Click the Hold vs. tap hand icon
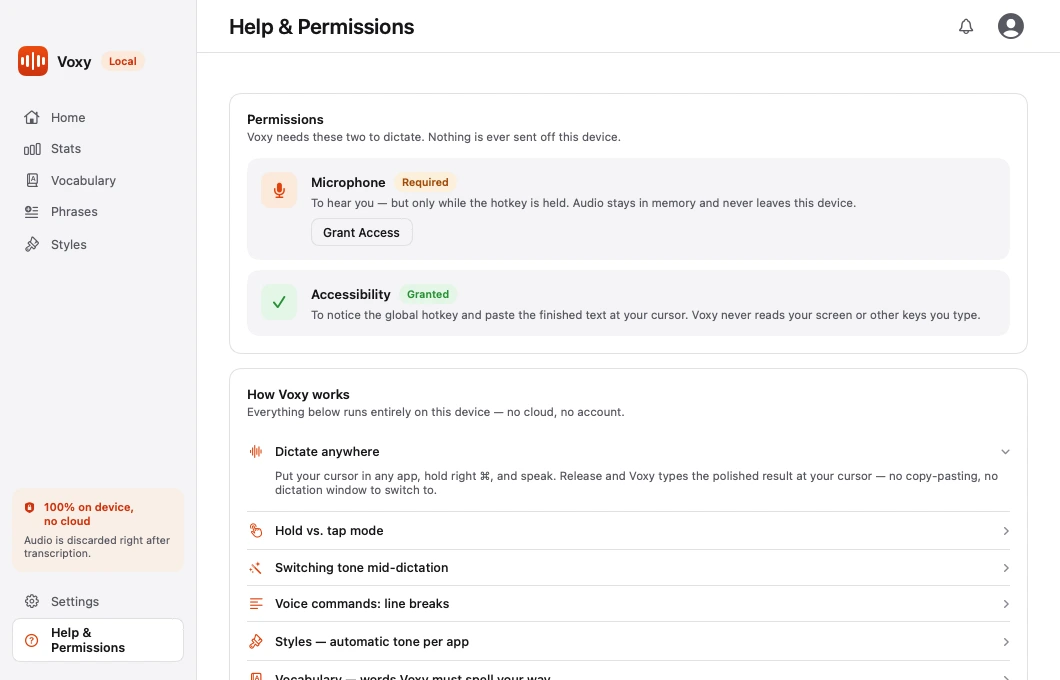This screenshot has height=680, width=1060. coord(256,531)
